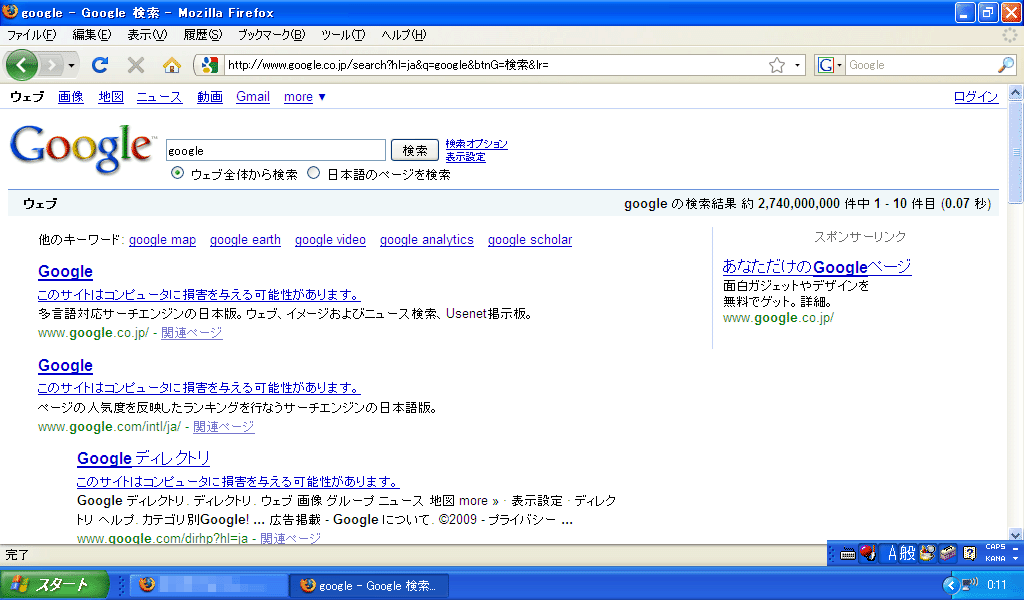Click the 検索 button
This screenshot has width=1024, height=600.
[415, 150]
